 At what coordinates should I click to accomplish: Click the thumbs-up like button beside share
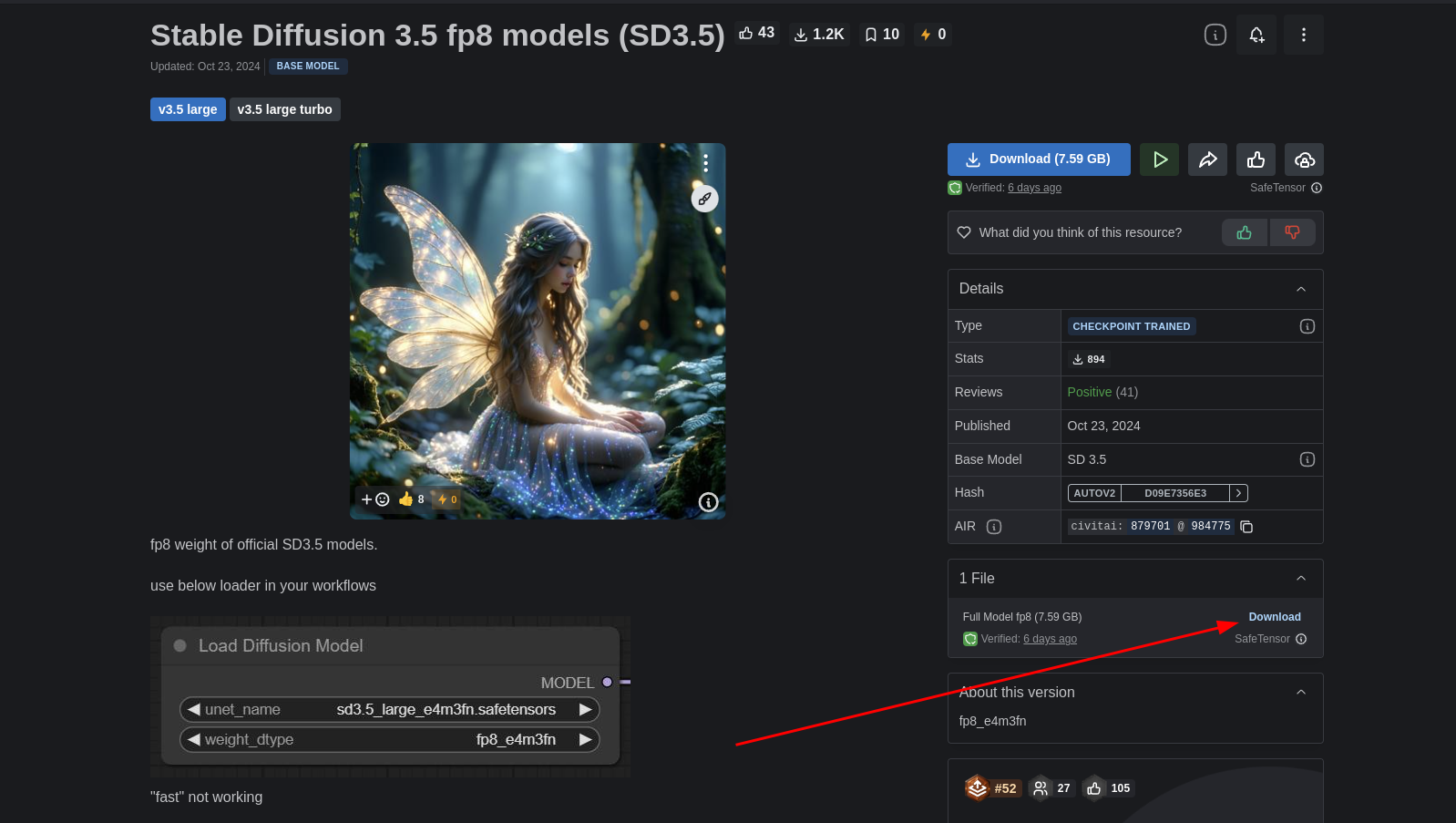click(1256, 159)
